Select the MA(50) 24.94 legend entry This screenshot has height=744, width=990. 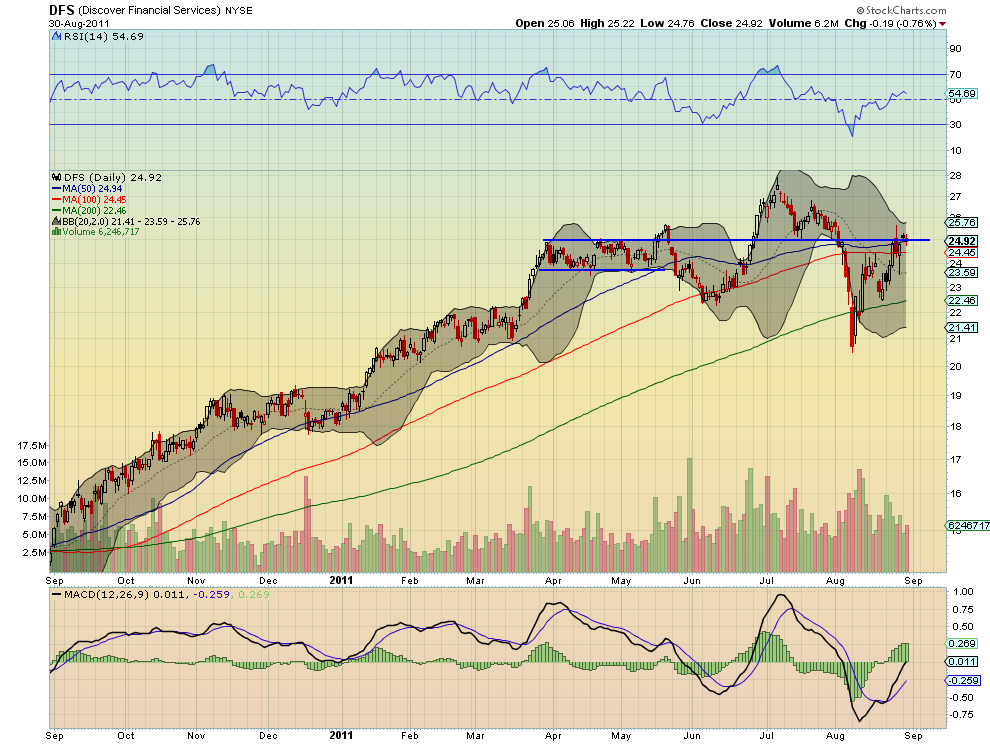click(87, 188)
